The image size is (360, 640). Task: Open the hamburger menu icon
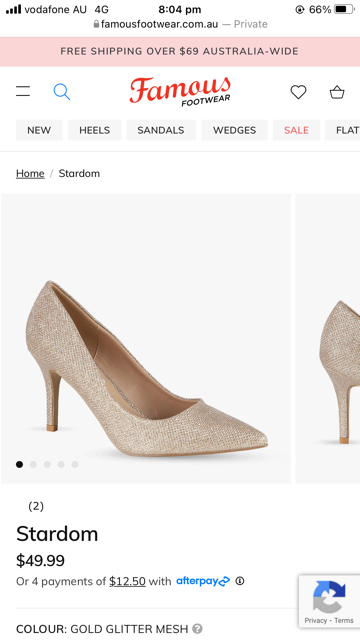click(x=23, y=91)
